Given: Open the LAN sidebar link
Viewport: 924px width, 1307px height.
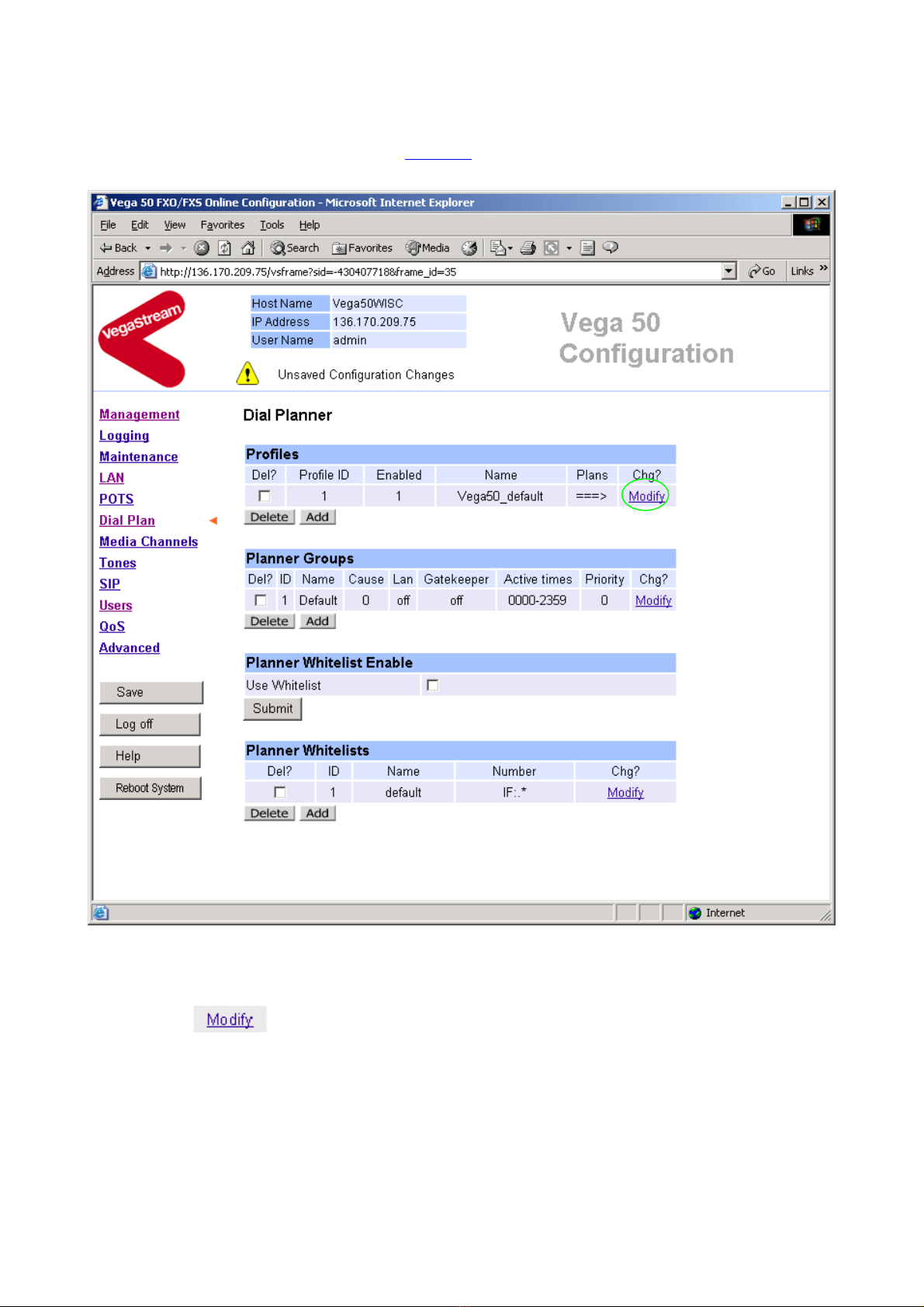Looking at the screenshot, I should pyautogui.click(x=112, y=478).
